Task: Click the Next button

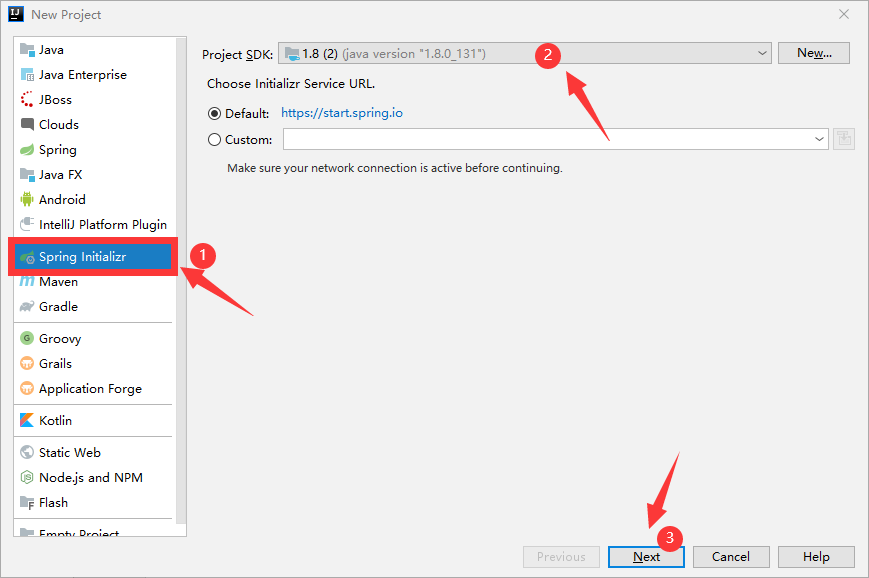Action: (646, 557)
